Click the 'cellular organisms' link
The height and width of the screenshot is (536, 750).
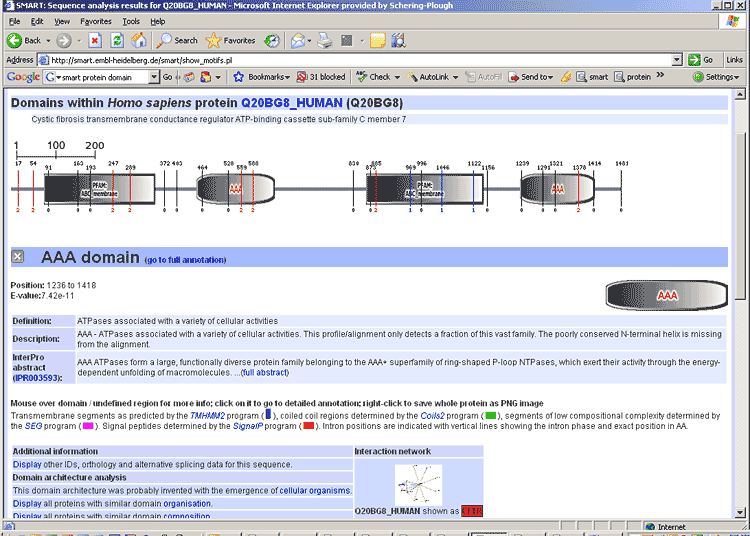point(315,491)
